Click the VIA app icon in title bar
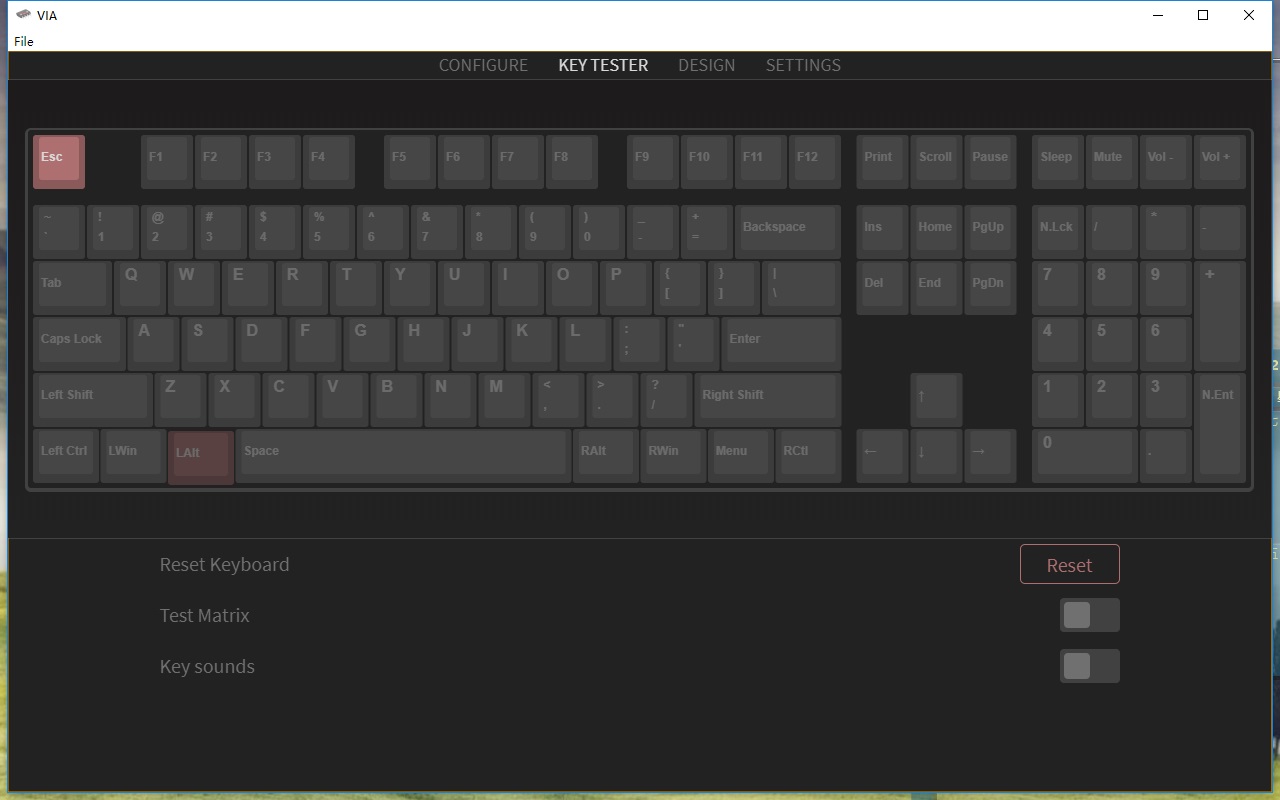Viewport: 1280px width, 800px height. (24, 15)
